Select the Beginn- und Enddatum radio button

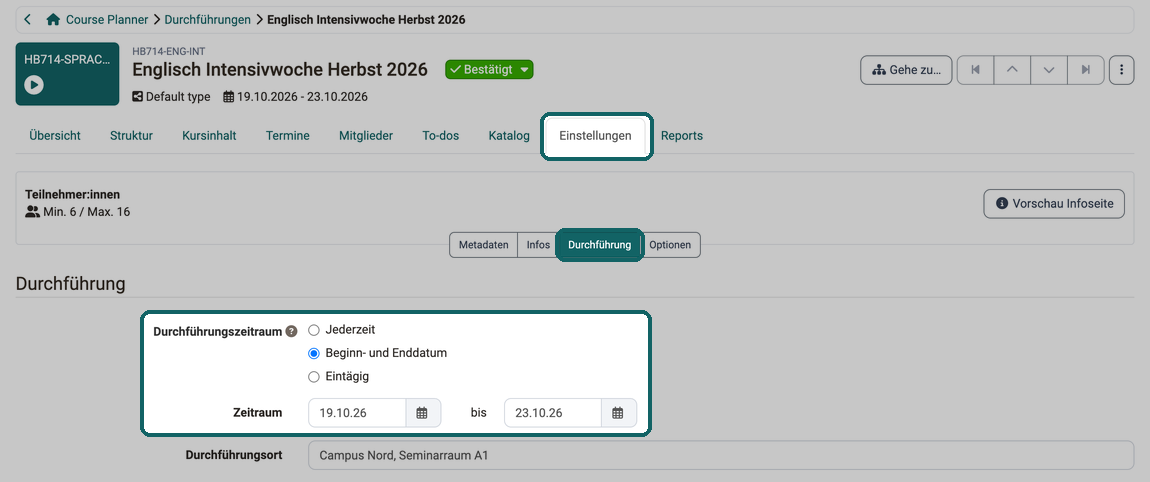pyautogui.click(x=314, y=353)
